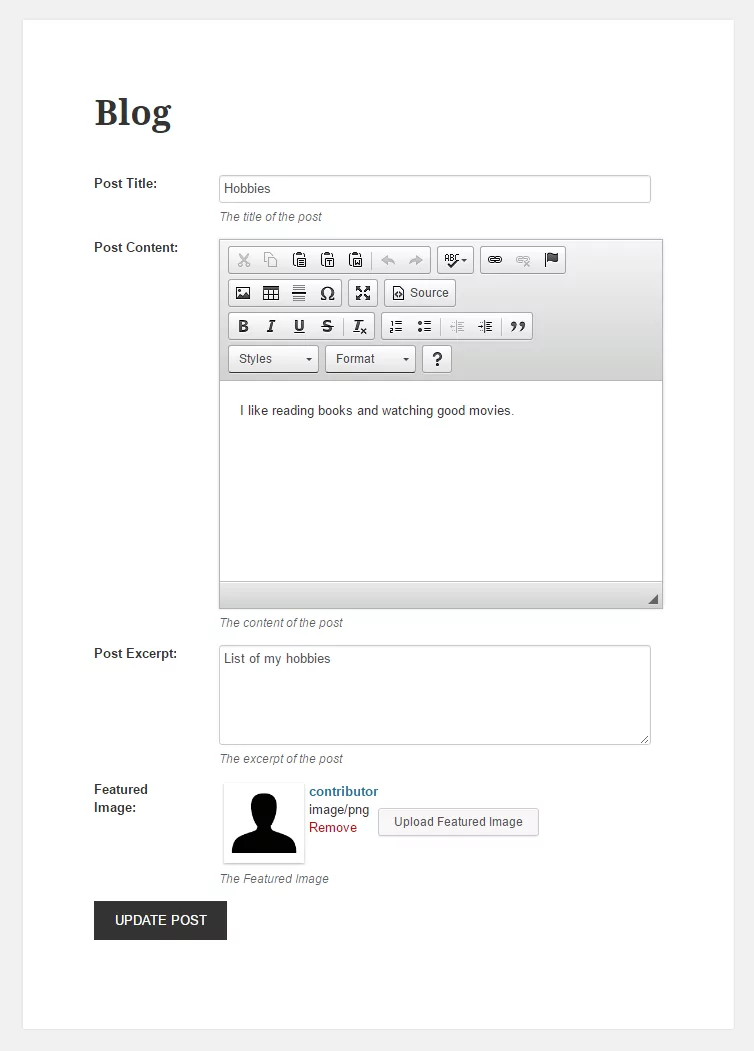
Task: Apply Italic formatting in editor toolbar
Action: pos(271,326)
